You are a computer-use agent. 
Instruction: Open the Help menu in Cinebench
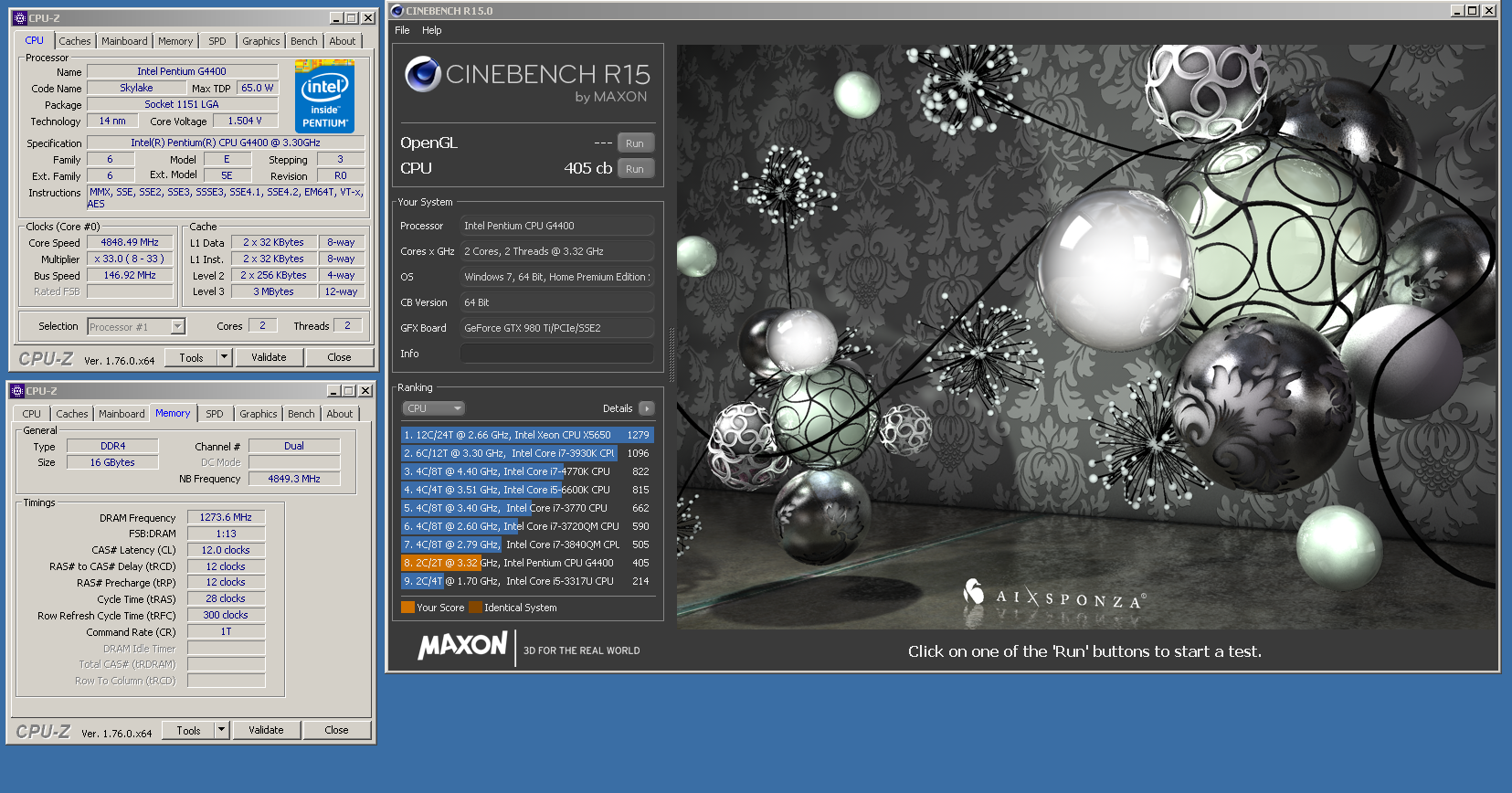pos(432,30)
